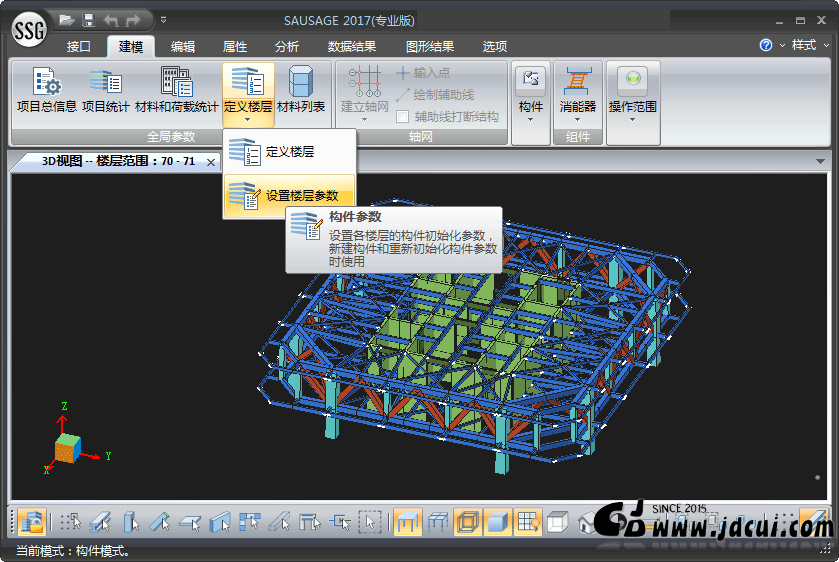839x562 pixels.
Task: Click the select-wall tool in bottom toolbar
Action: pyautogui.click(x=220, y=521)
